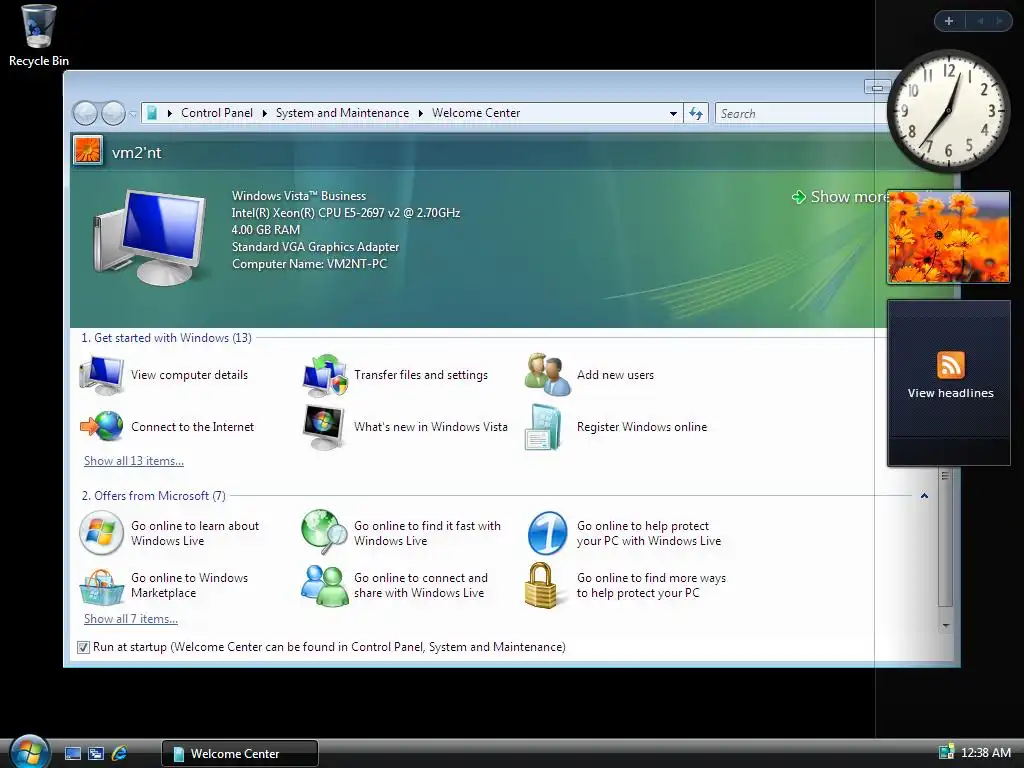1024x768 pixels.
Task: Open the recent pages dropdown beside Forward button
Action: pos(133,114)
